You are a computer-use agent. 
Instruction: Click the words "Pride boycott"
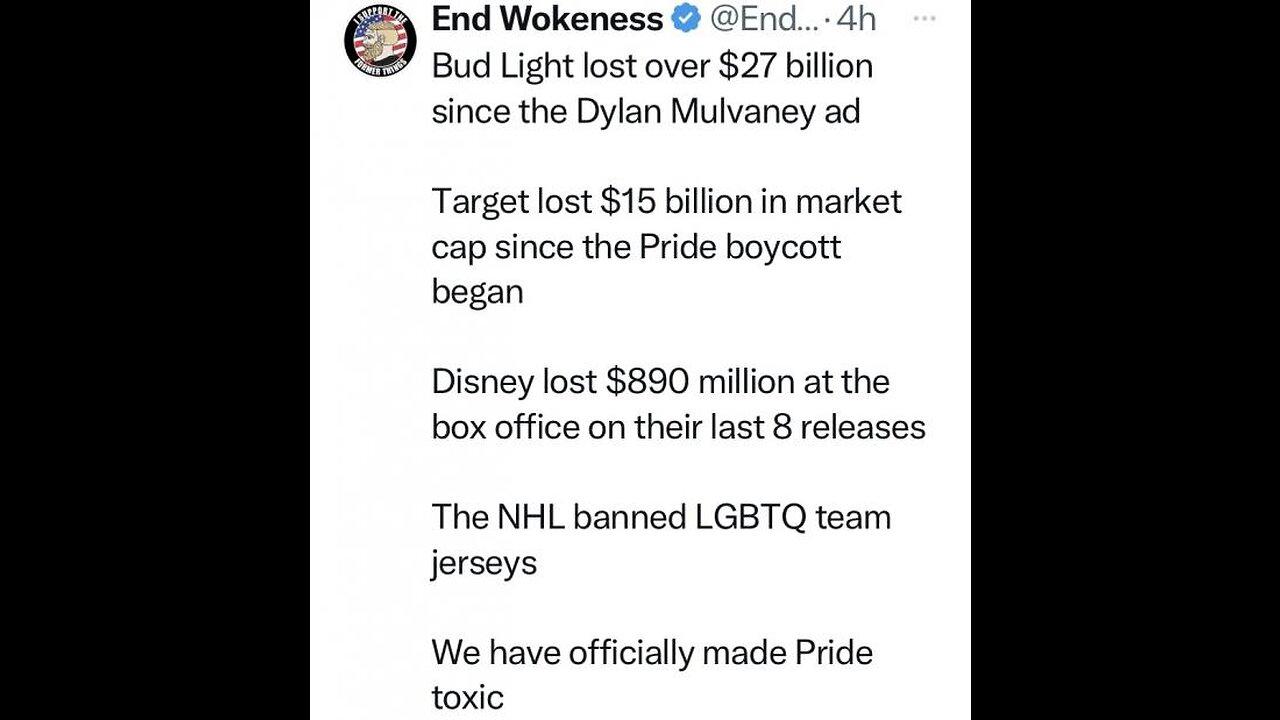pyautogui.click(x=738, y=246)
